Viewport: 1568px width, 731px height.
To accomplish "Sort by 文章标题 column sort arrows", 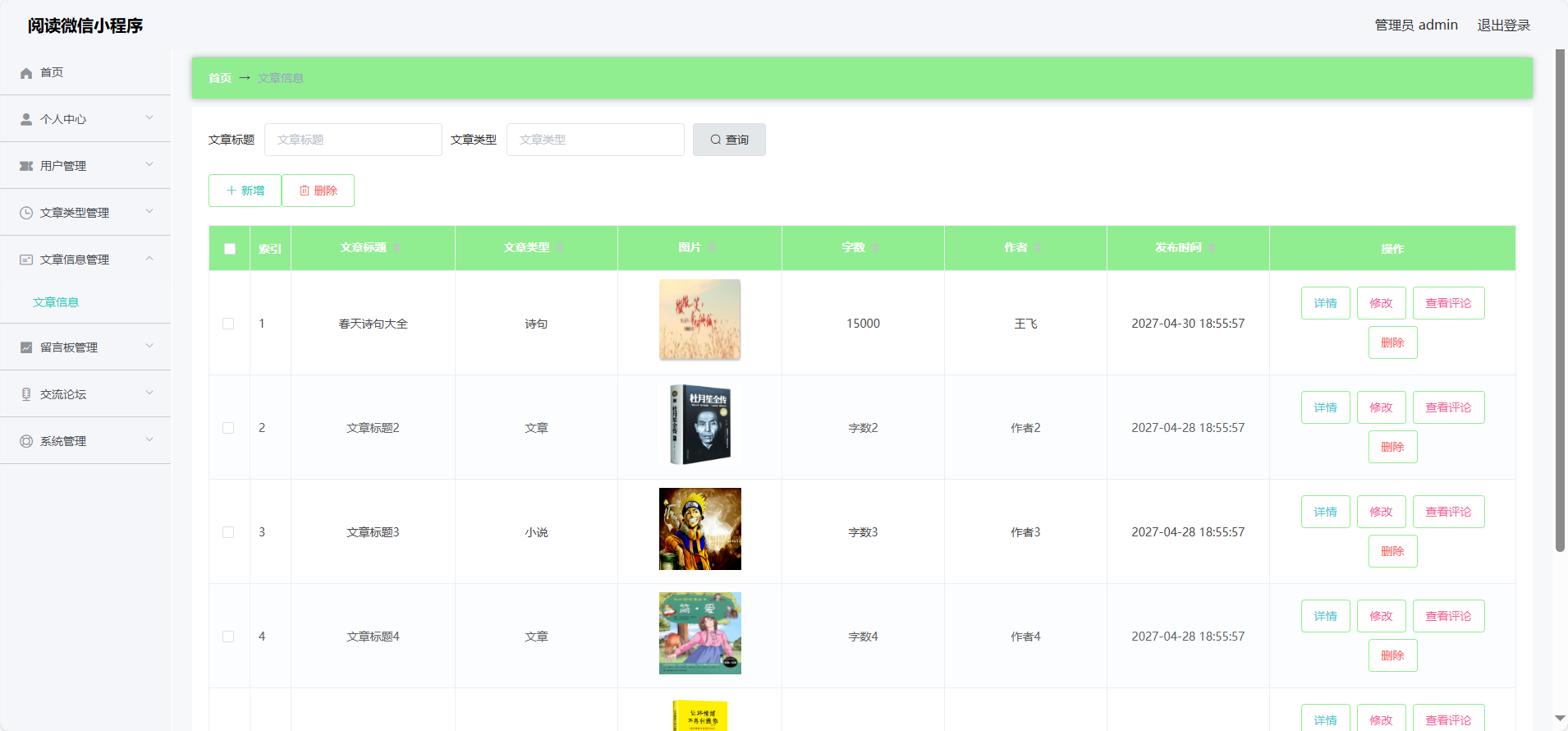I will (397, 248).
